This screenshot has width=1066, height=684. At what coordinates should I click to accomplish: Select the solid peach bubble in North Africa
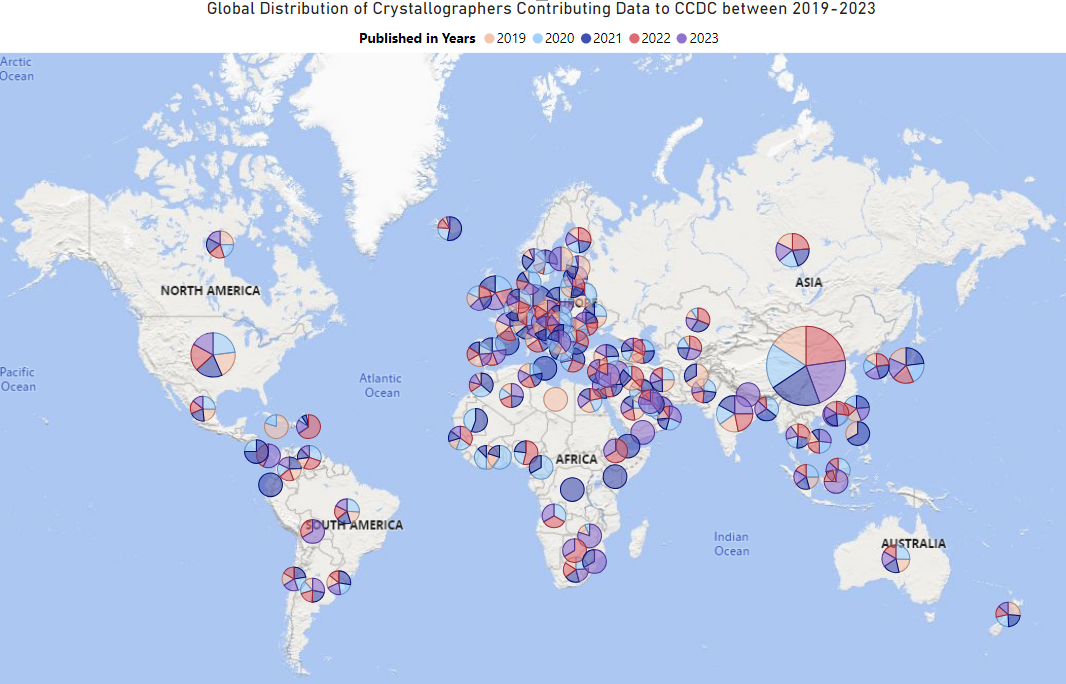(555, 400)
